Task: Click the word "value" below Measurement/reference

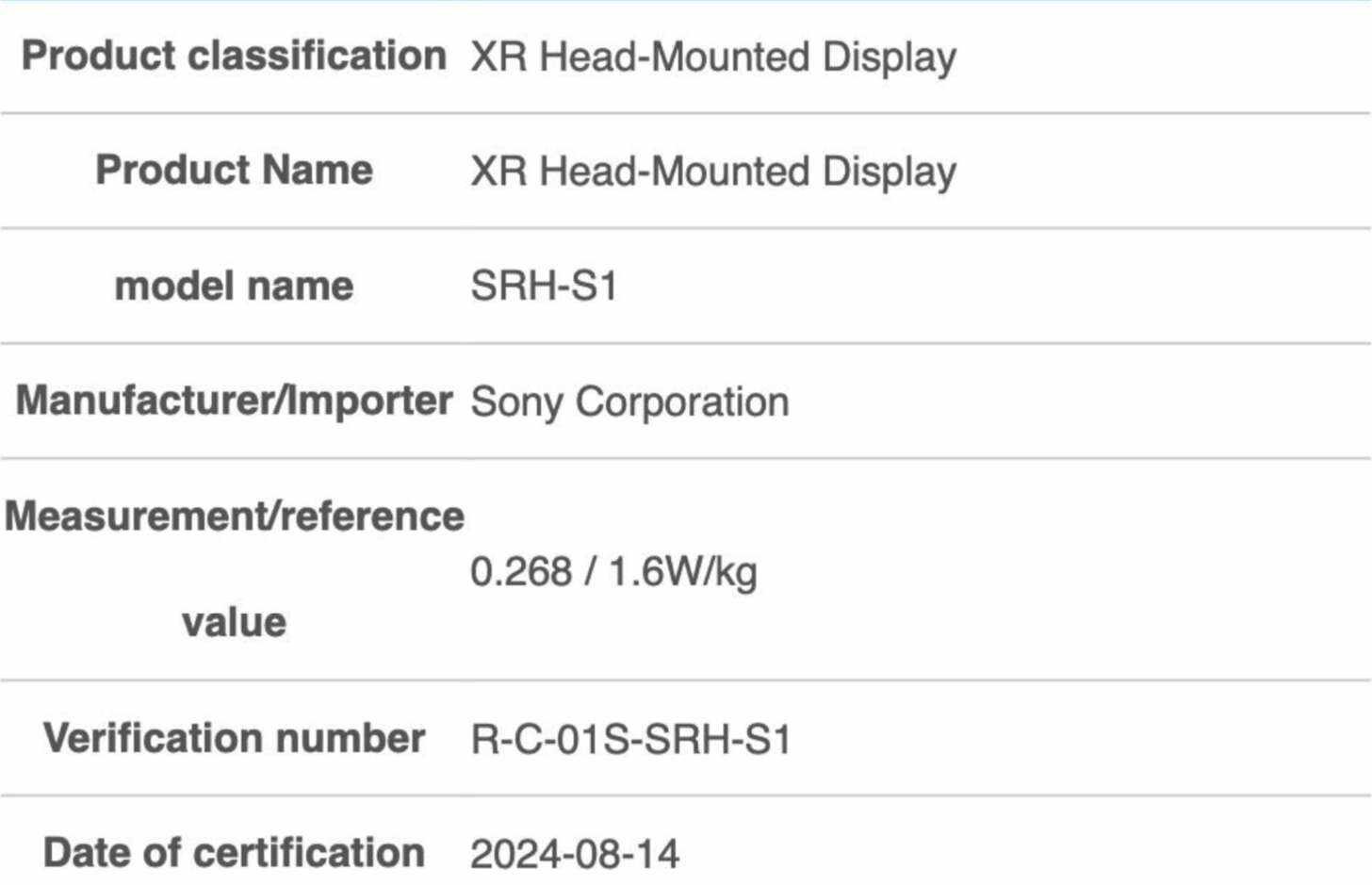Action: 234,623
